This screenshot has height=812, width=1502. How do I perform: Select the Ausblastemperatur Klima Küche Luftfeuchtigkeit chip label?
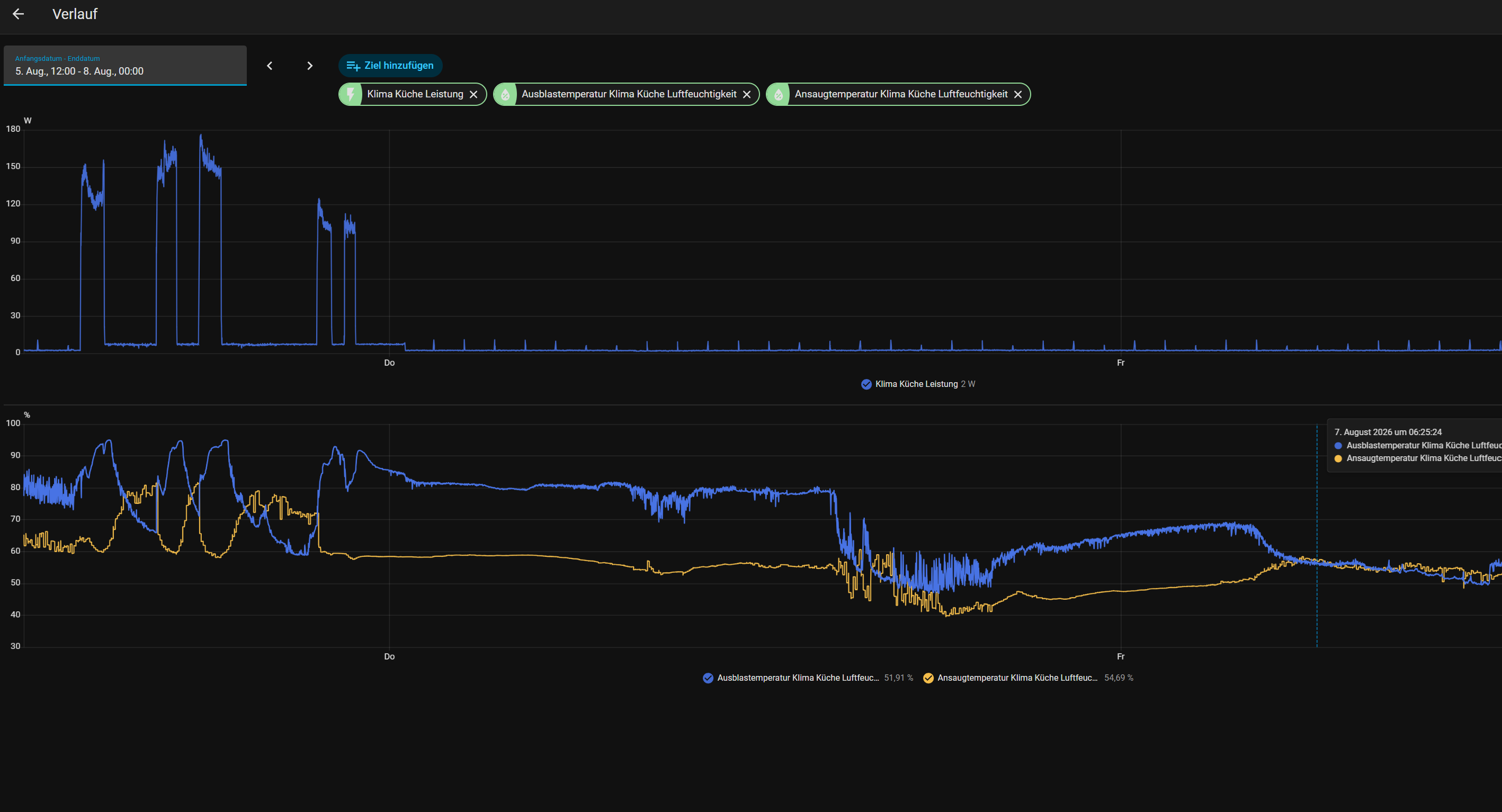click(x=629, y=94)
